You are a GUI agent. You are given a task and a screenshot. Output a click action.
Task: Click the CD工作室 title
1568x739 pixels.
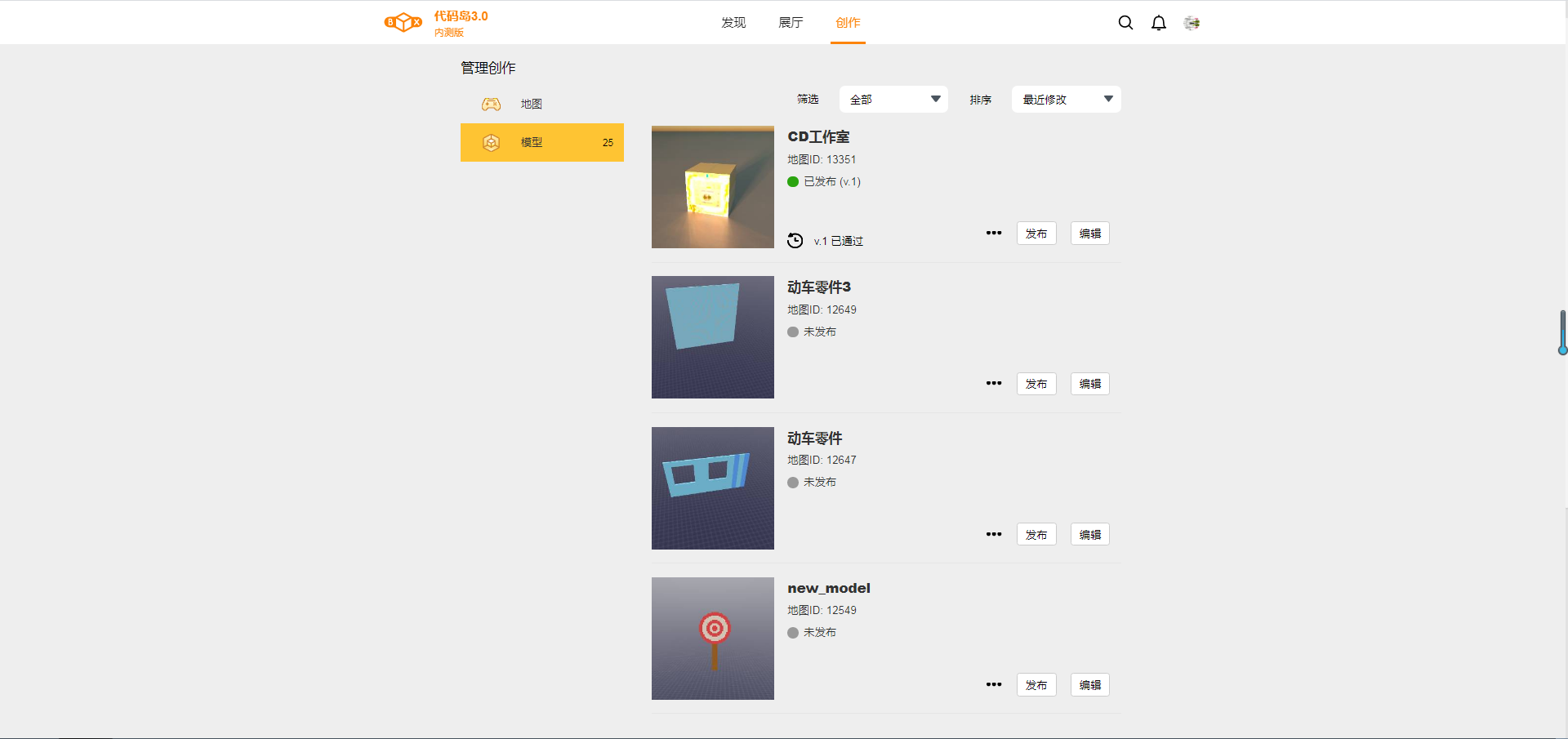(818, 136)
